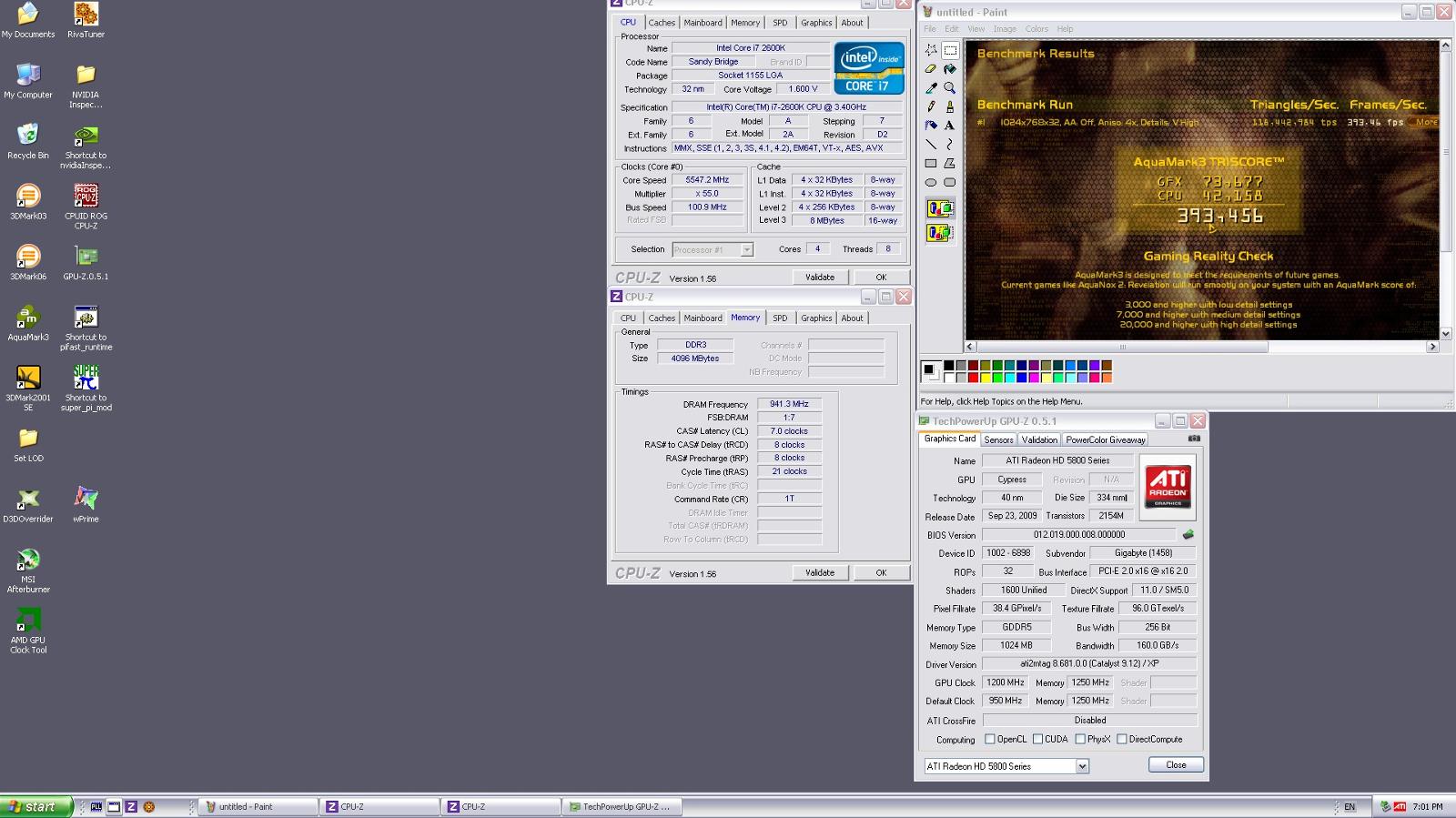Click Validate in the lower CPU-Z memory window
The width and height of the screenshot is (1456, 818).
[x=820, y=572]
